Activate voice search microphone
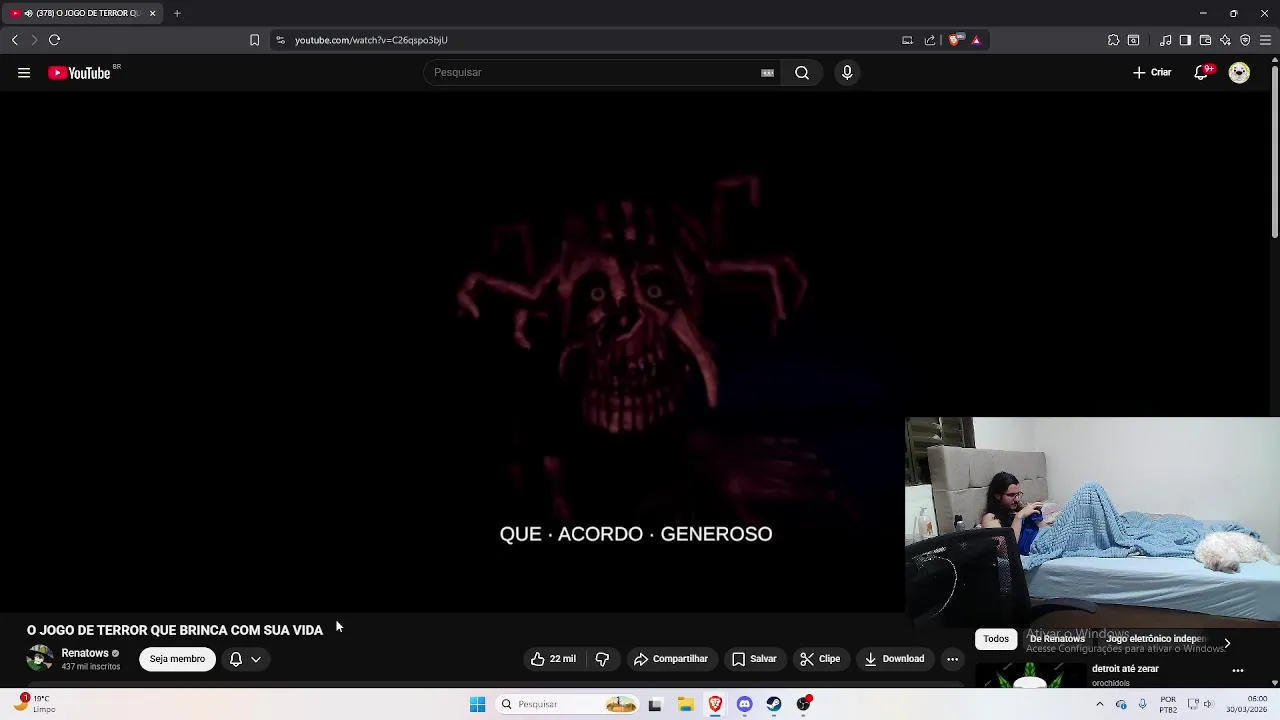This screenshot has height=720, width=1280. 847,72
